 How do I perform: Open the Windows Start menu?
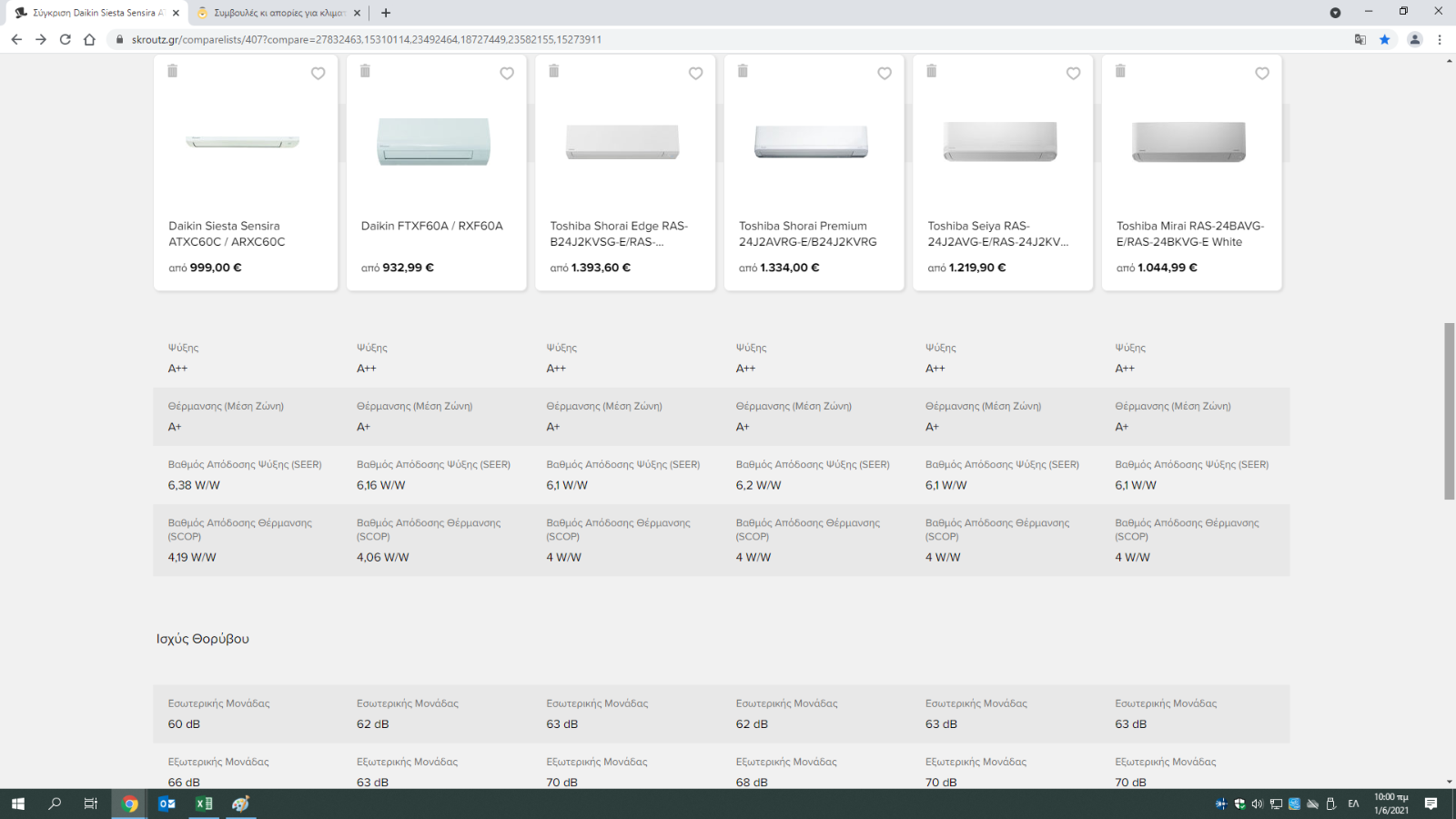18,804
